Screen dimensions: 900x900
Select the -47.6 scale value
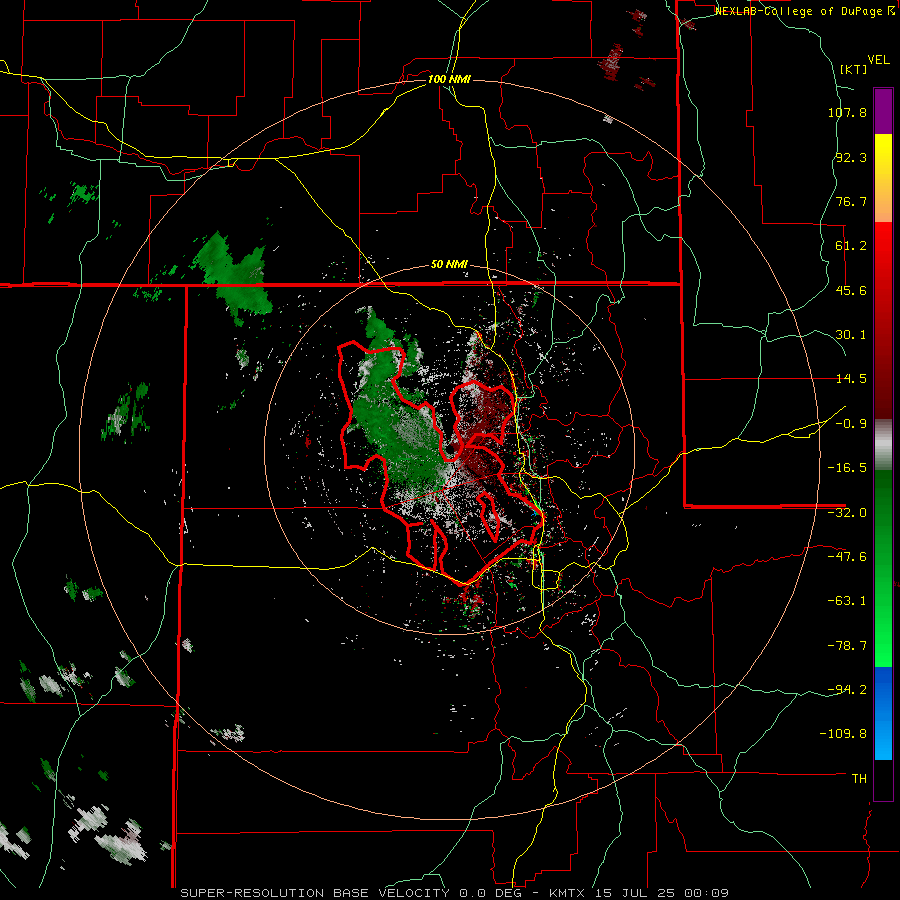(847, 557)
